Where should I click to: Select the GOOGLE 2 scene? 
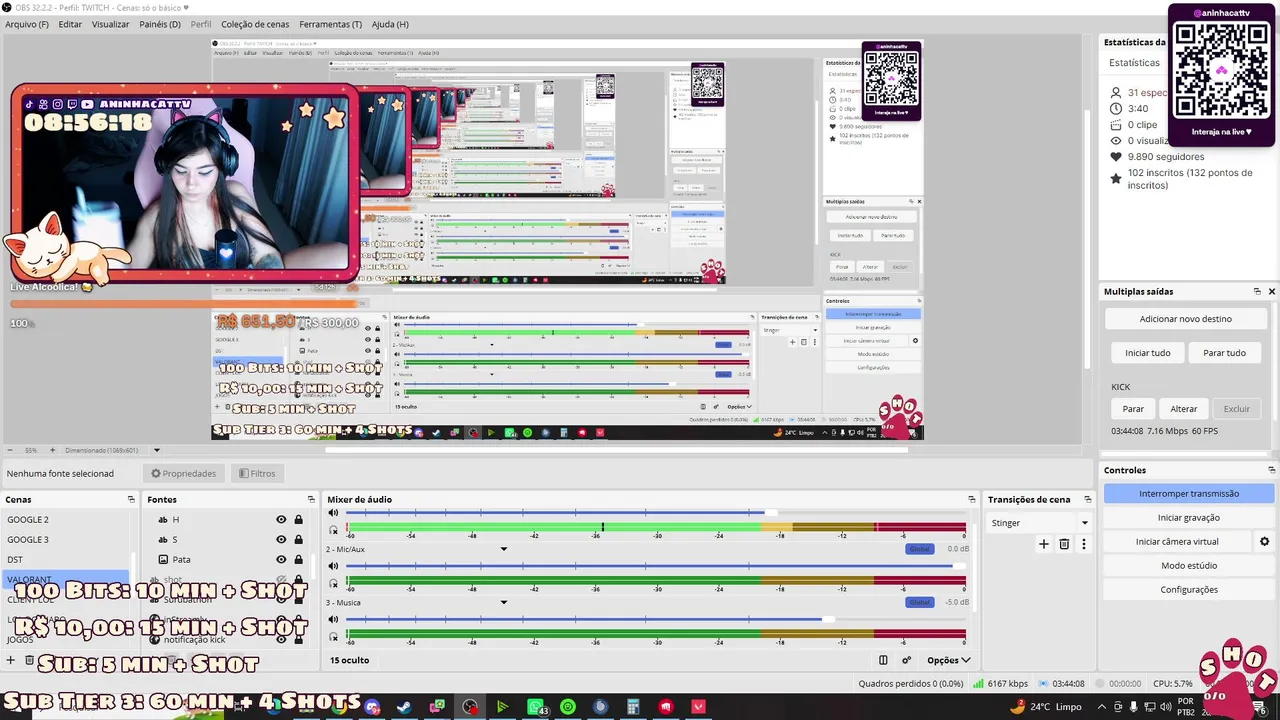[x=66, y=519]
